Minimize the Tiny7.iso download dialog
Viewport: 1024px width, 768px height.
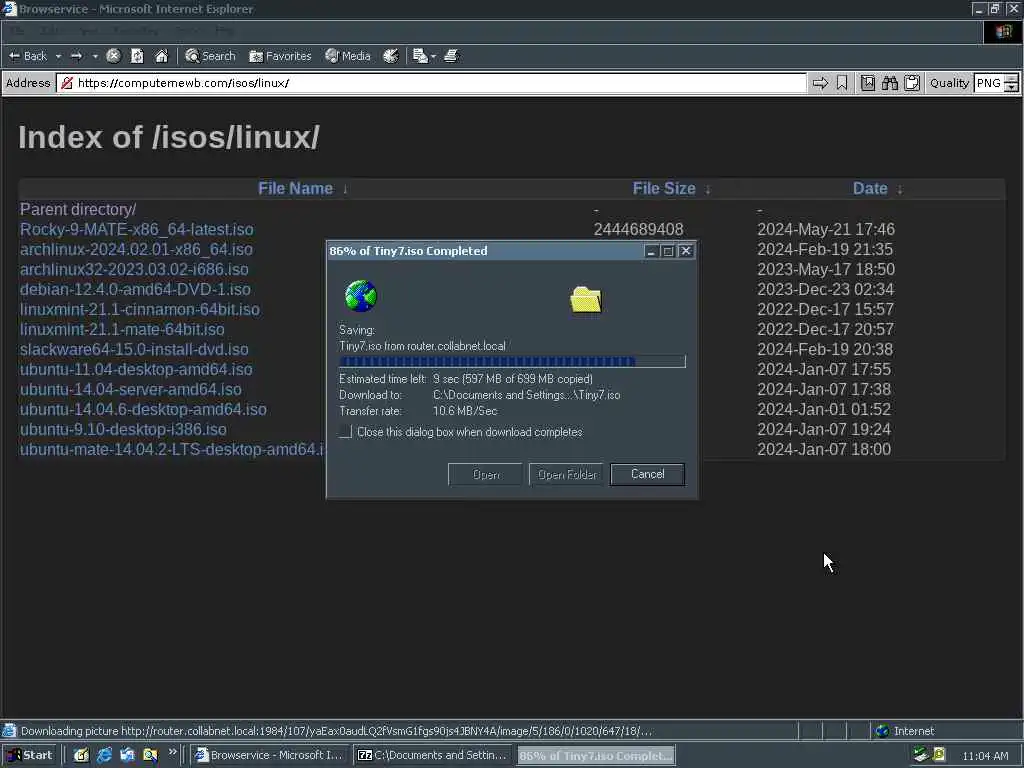point(651,251)
